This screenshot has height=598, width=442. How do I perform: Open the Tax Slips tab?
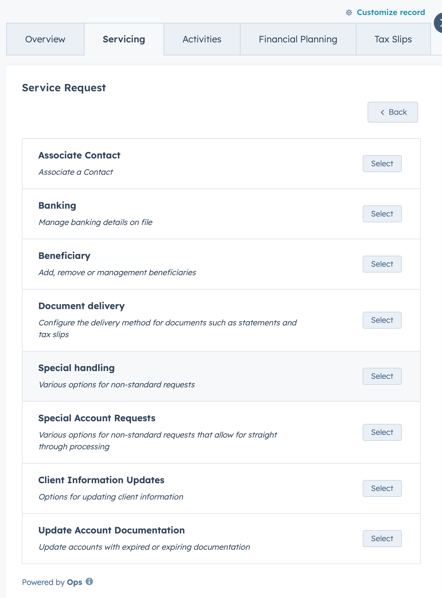point(393,39)
